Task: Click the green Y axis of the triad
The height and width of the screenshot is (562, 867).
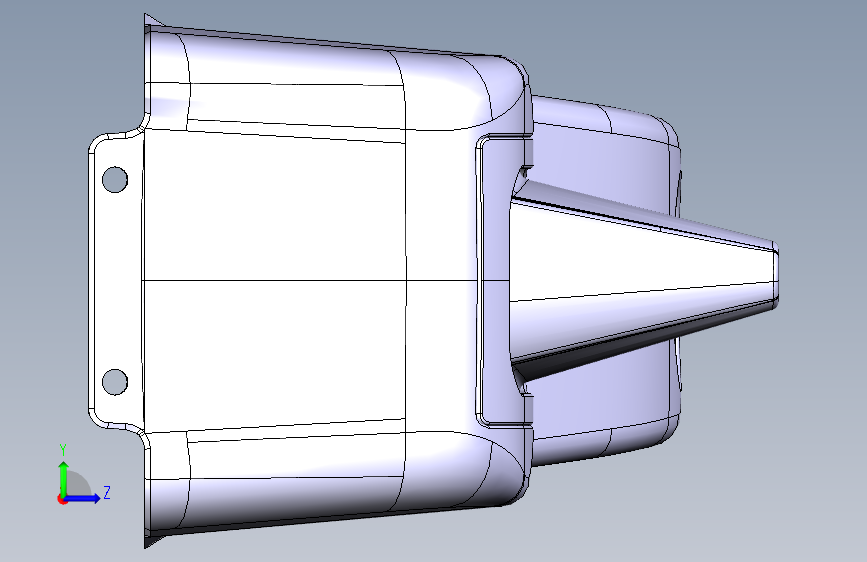Action: pyautogui.click(x=63, y=478)
